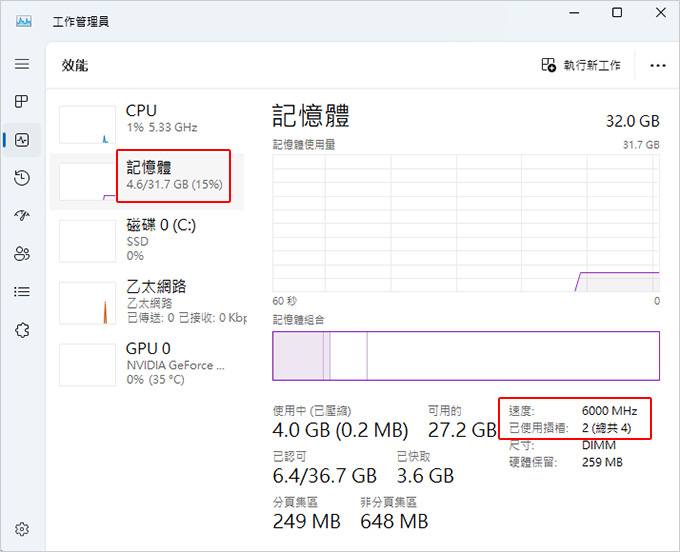Click the CPU mini graph thumbnail

[88, 124]
